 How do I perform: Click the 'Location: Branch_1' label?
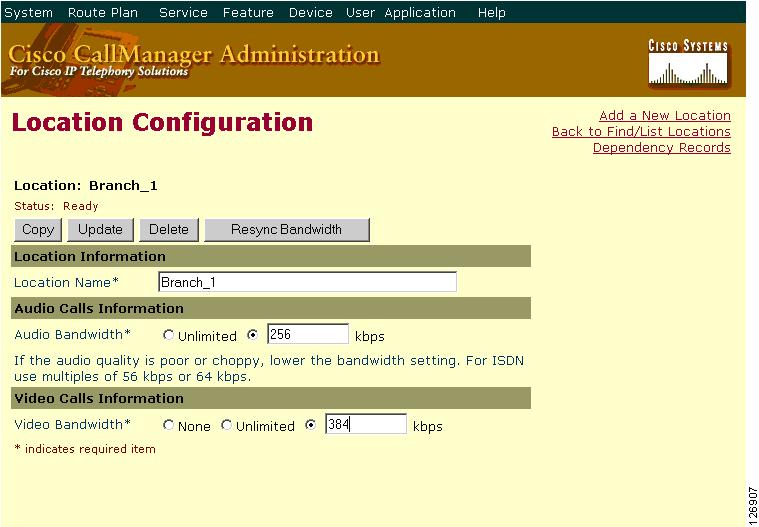[x=86, y=186]
